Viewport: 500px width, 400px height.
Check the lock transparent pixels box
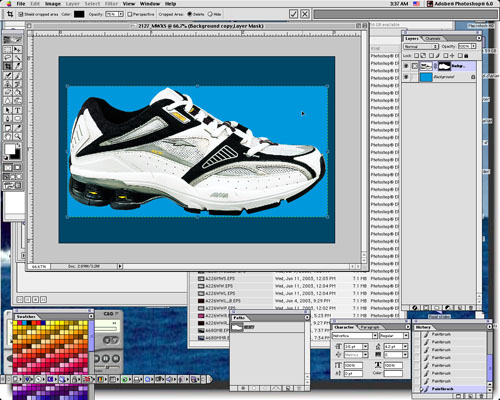click(417, 55)
